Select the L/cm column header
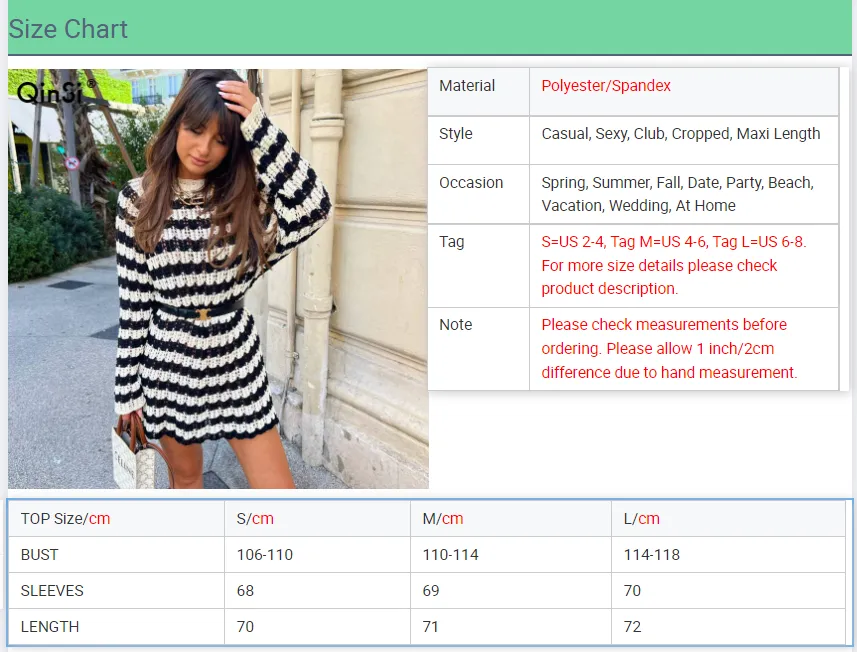857x652 pixels. pyautogui.click(x=641, y=519)
